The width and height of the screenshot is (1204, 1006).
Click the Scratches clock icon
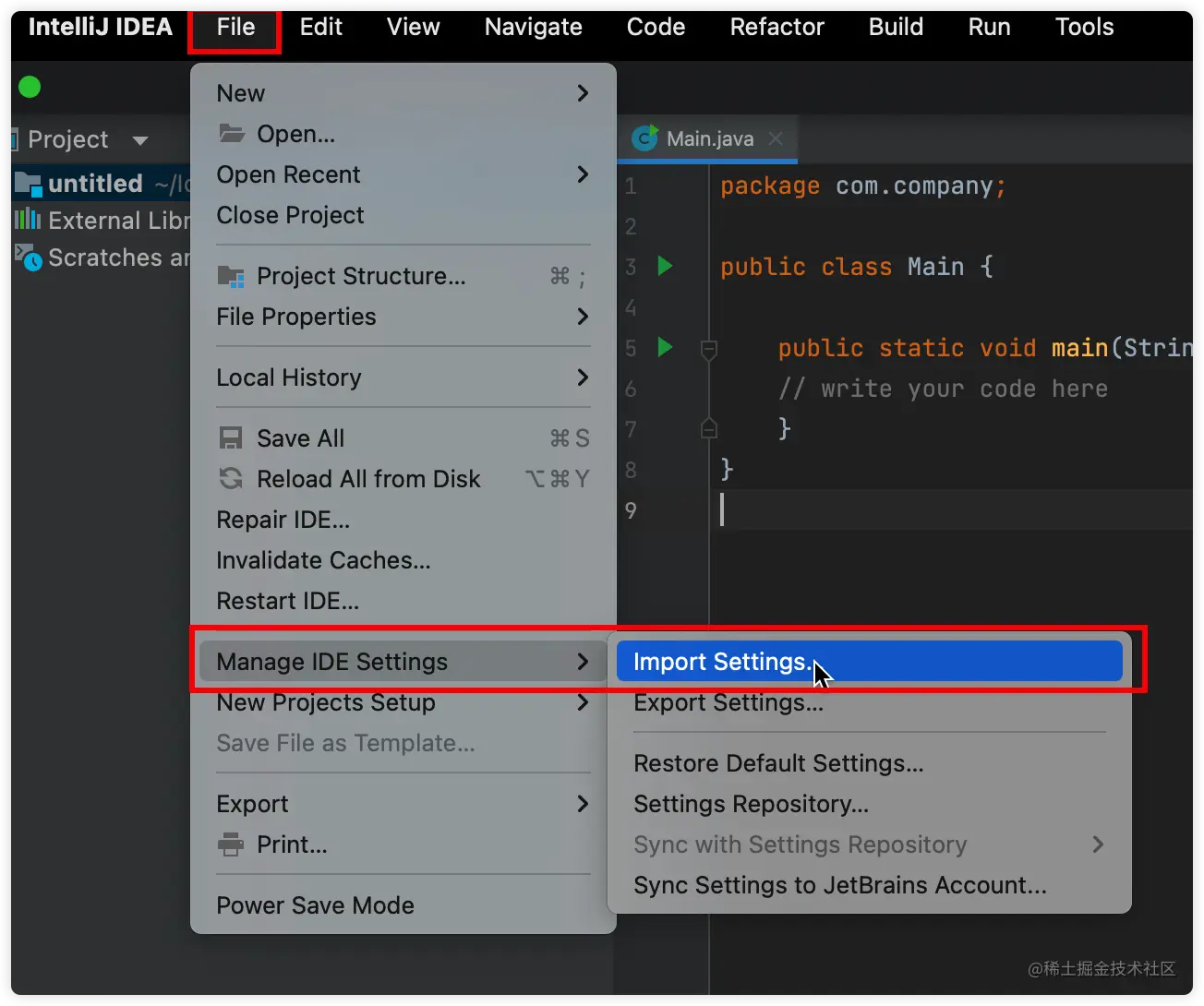[x=29, y=257]
